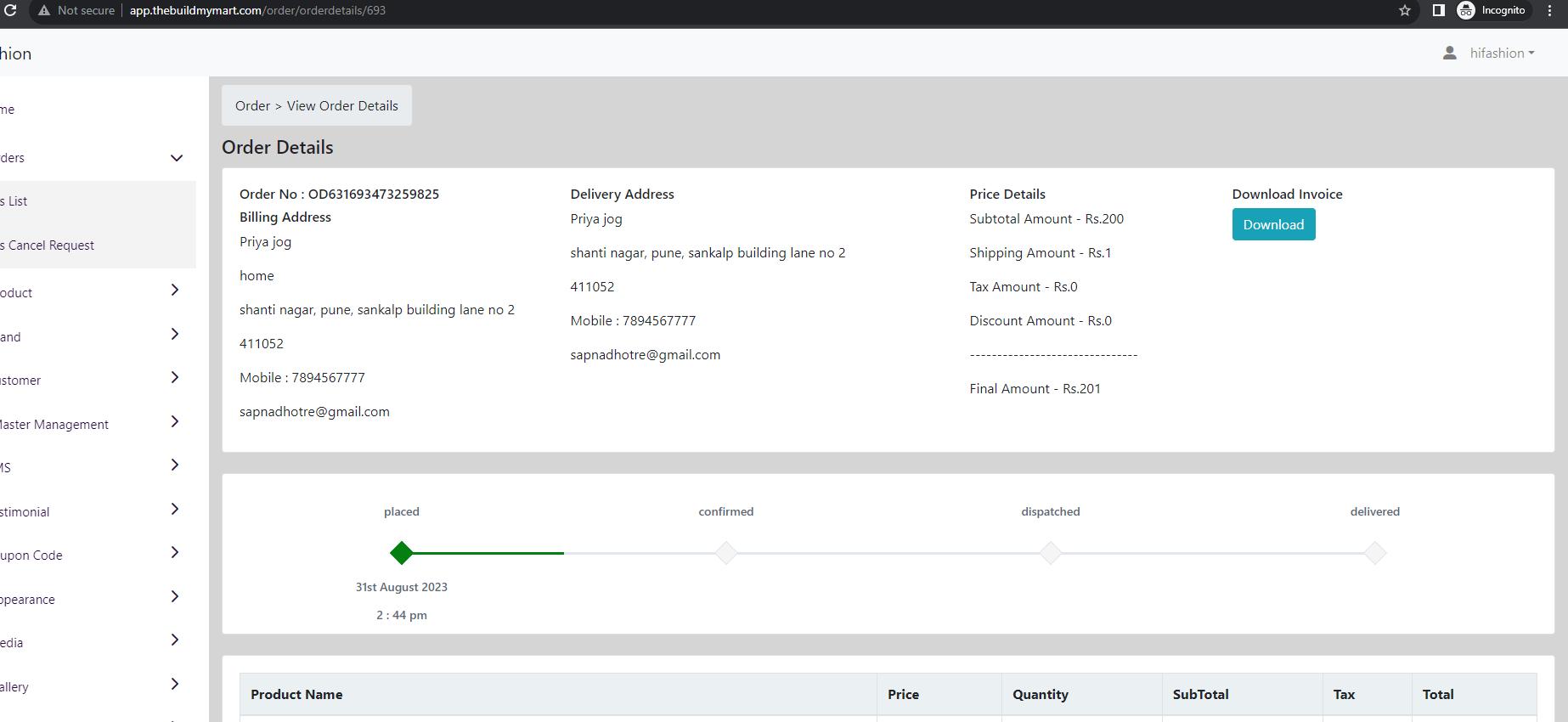1568x722 pixels.
Task: Open the browser side panel icon
Action: click(x=1439, y=10)
